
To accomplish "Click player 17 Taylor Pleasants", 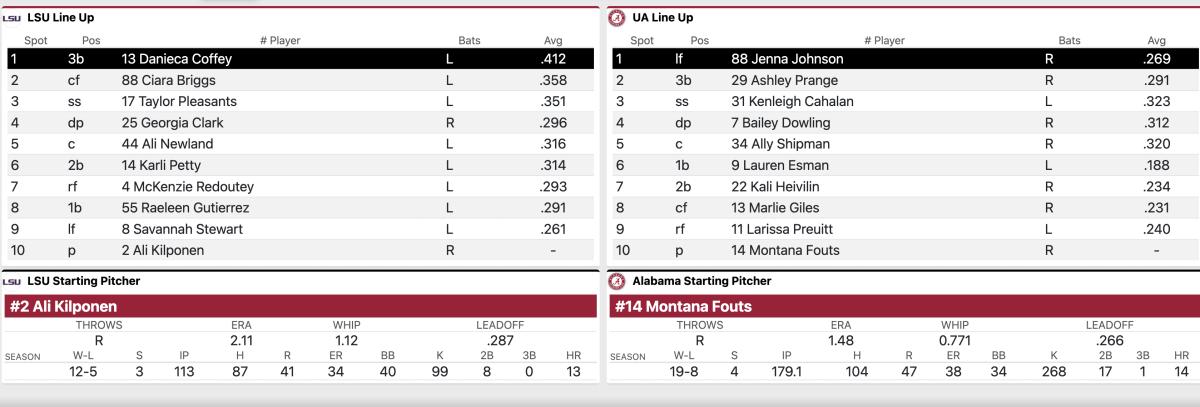I will (179, 101).
